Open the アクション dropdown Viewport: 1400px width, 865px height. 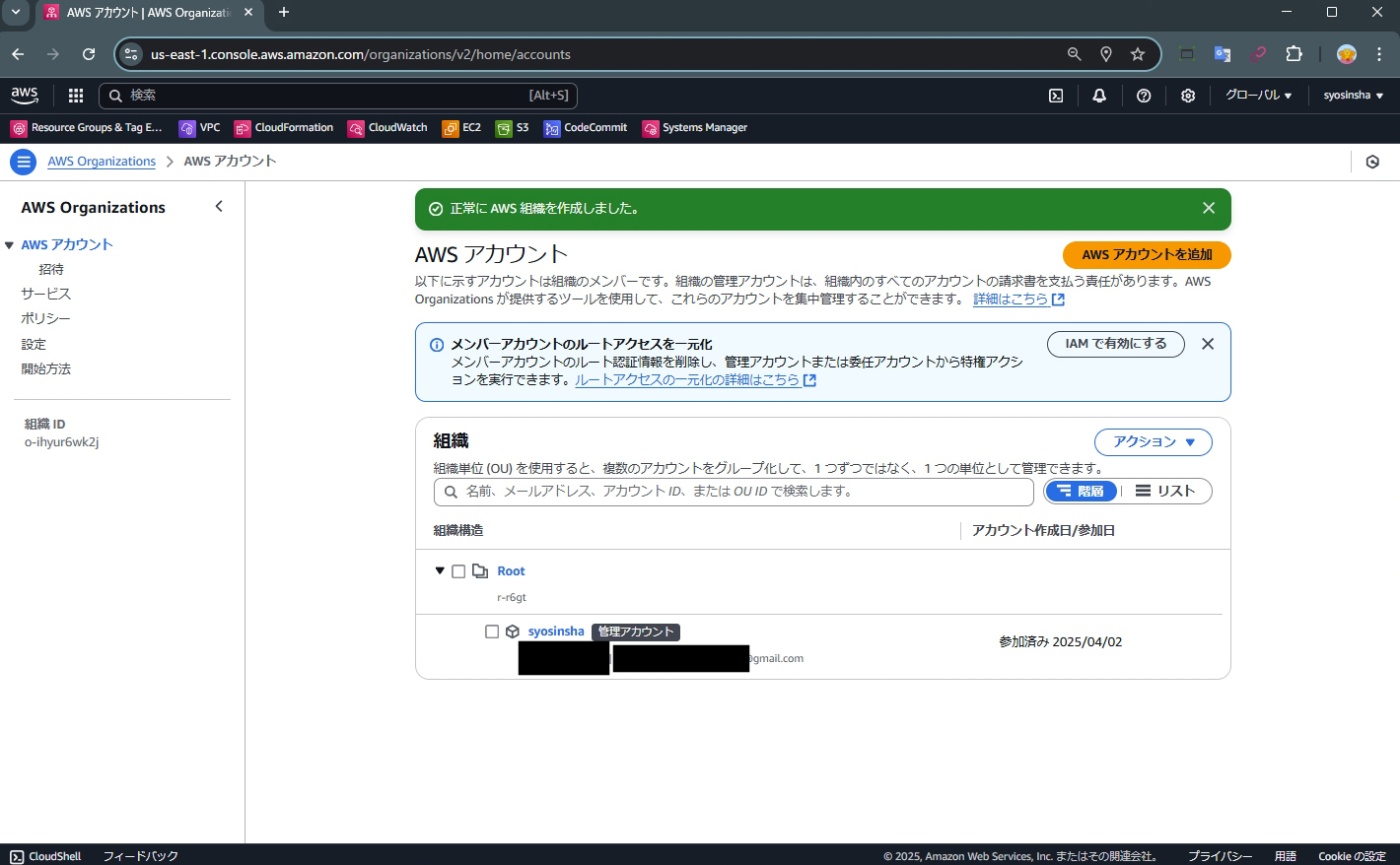click(1153, 442)
